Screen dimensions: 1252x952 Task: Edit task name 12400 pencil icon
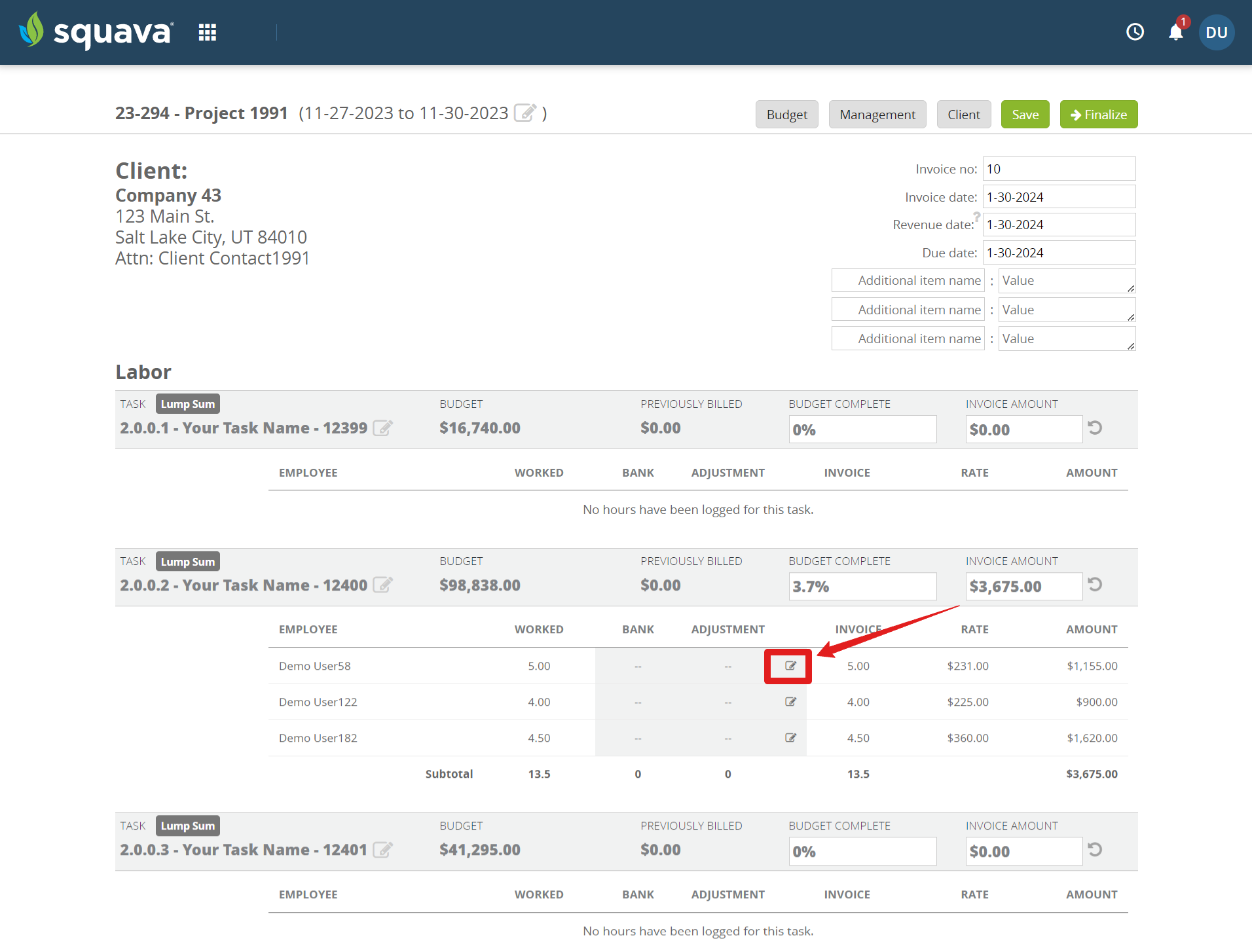click(x=382, y=585)
